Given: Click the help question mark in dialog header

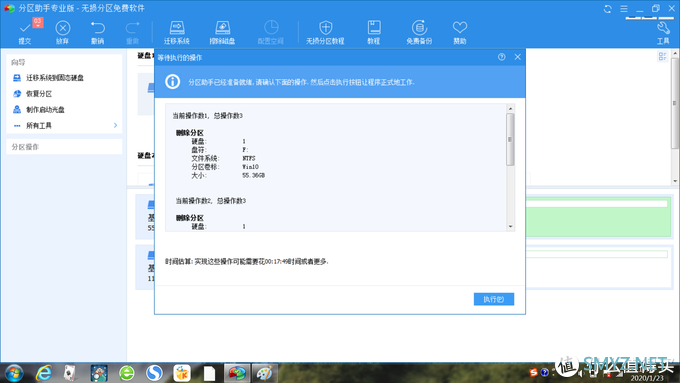Looking at the screenshot, I should pyautogui.click(x=501, y=57).
